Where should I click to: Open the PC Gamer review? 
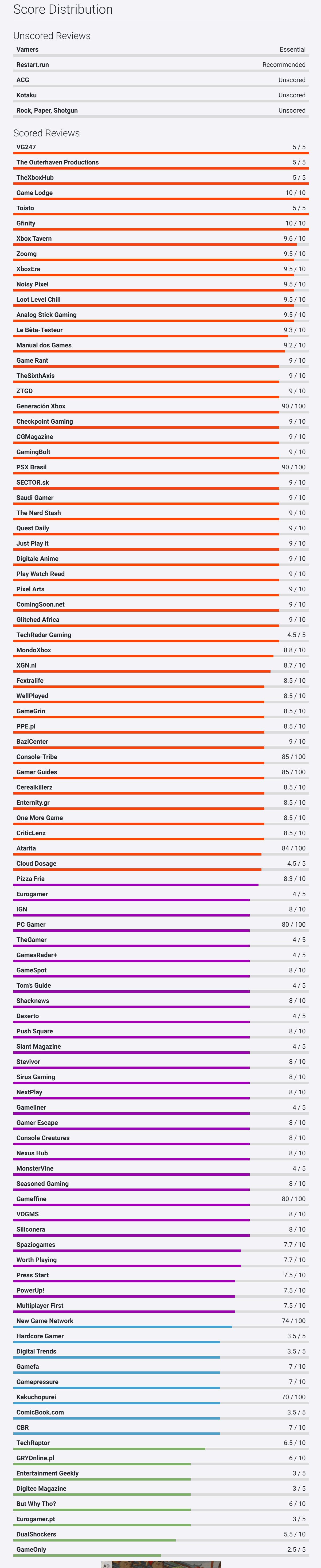point(31,925)
